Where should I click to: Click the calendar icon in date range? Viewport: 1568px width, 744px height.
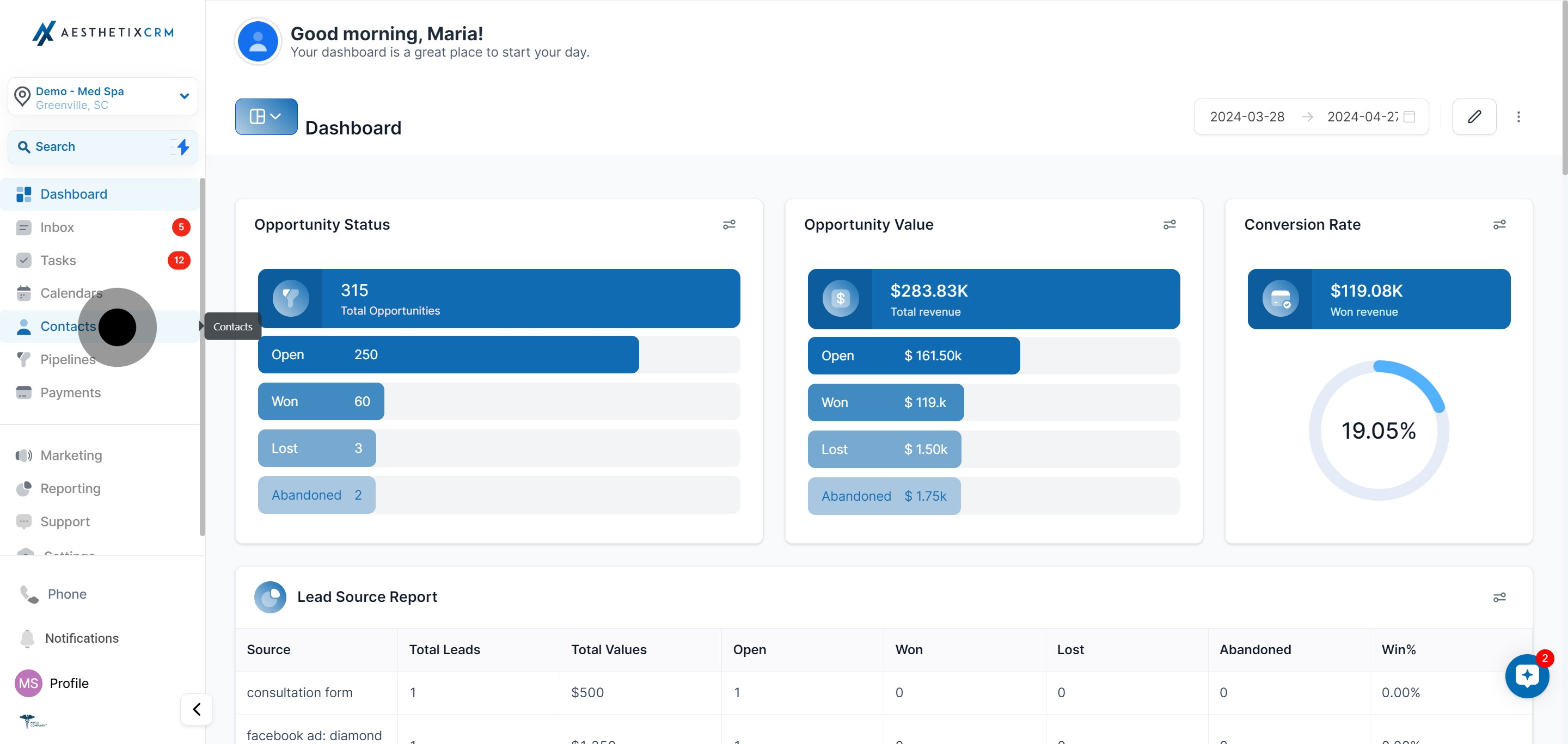[1409, 117]
